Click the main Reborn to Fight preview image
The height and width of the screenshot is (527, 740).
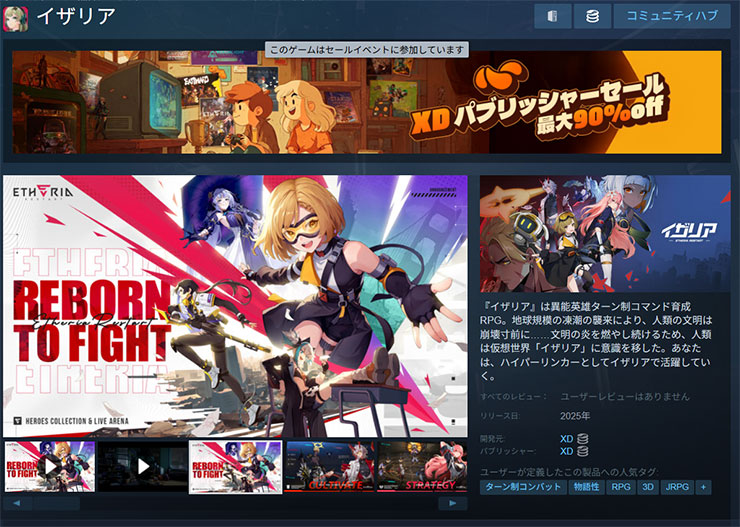[235, 306]
